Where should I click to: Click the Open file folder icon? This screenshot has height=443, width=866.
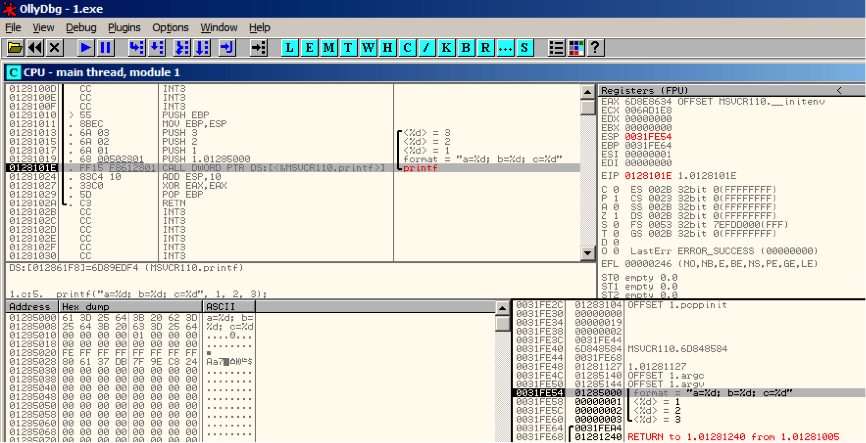15,48
